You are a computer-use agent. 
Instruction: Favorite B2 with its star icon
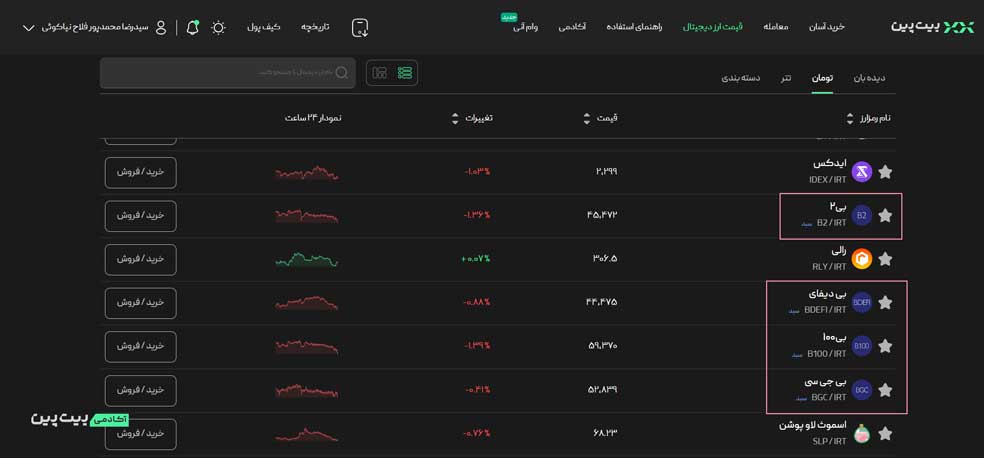(x=885, y=216)
